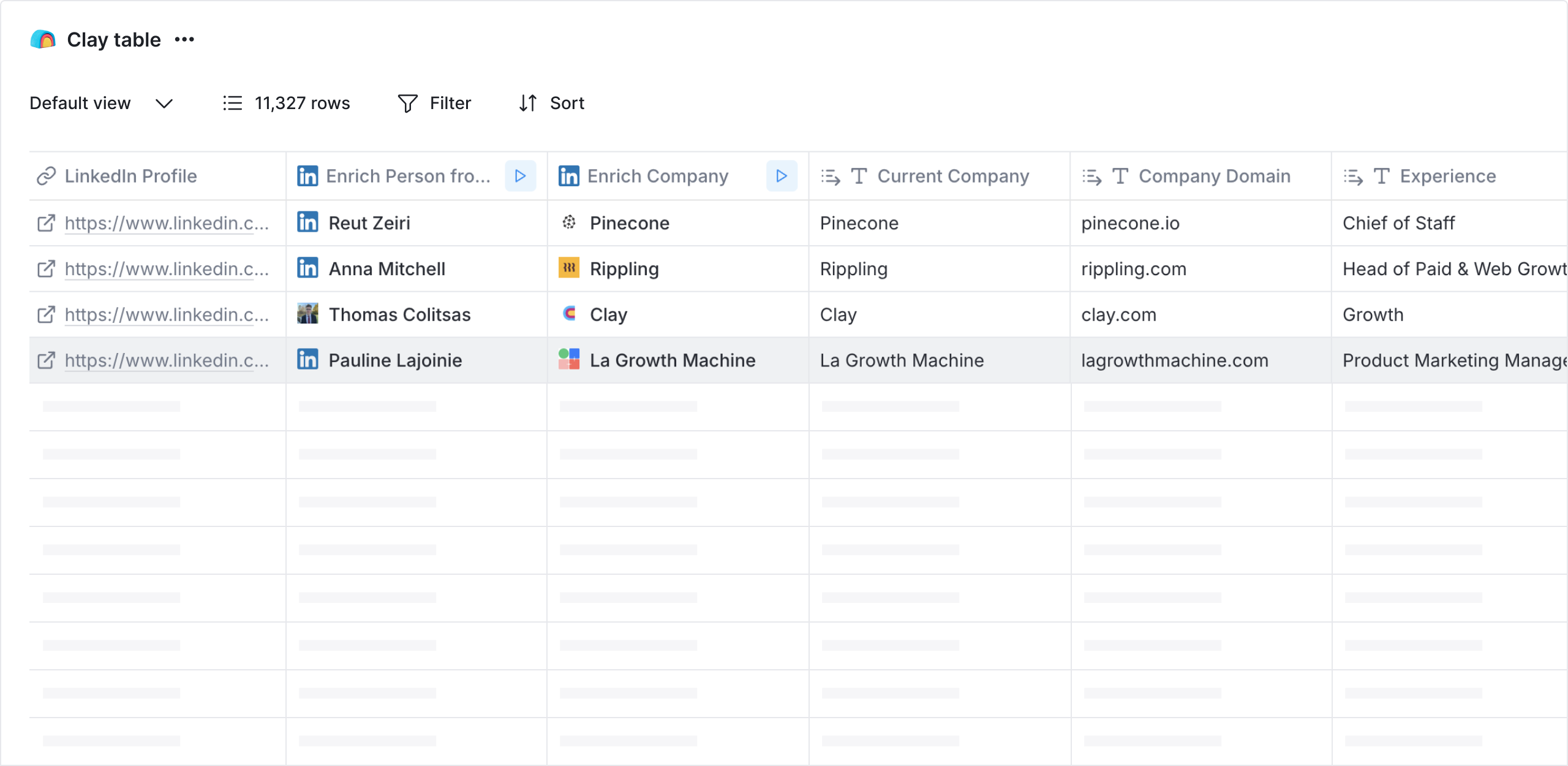This screenshot has height=766, width=1568.
Task: Click the Rippling logo in the Rippling row
Action: 569,268
